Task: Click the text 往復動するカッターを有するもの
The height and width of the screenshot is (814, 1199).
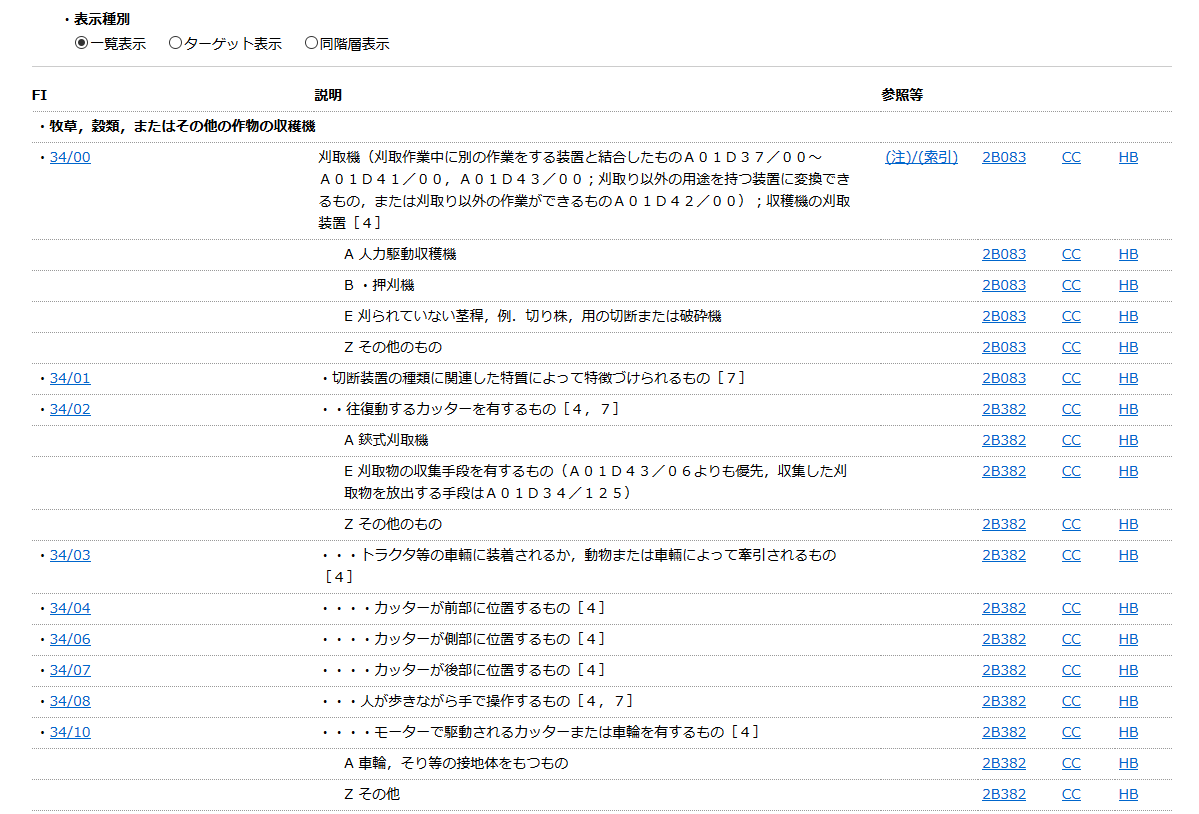Action: click(451, 409)
